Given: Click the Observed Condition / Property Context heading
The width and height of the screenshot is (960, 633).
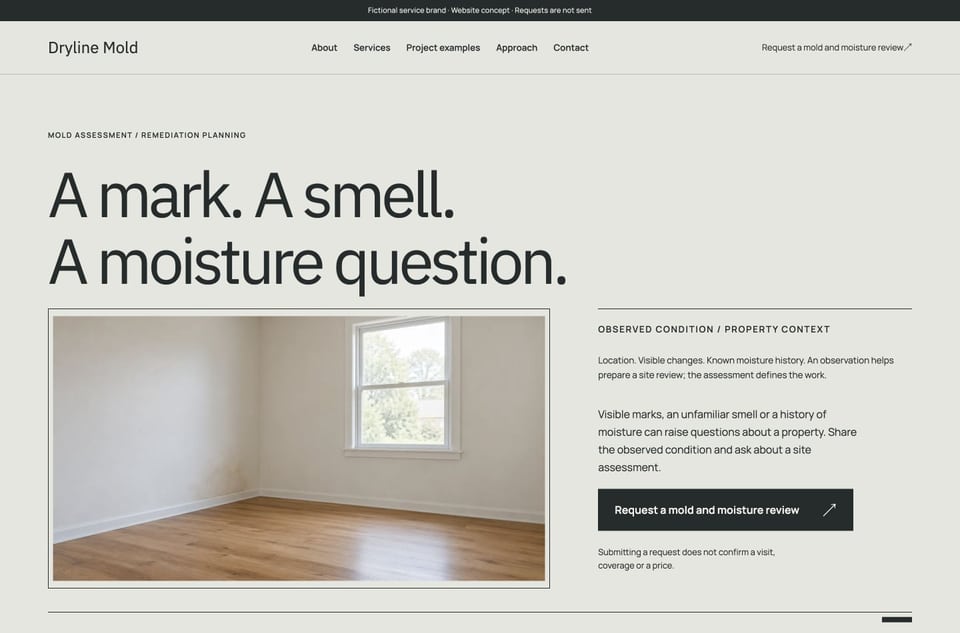Looking at the screenshot, I should click(x=714, y=329).
